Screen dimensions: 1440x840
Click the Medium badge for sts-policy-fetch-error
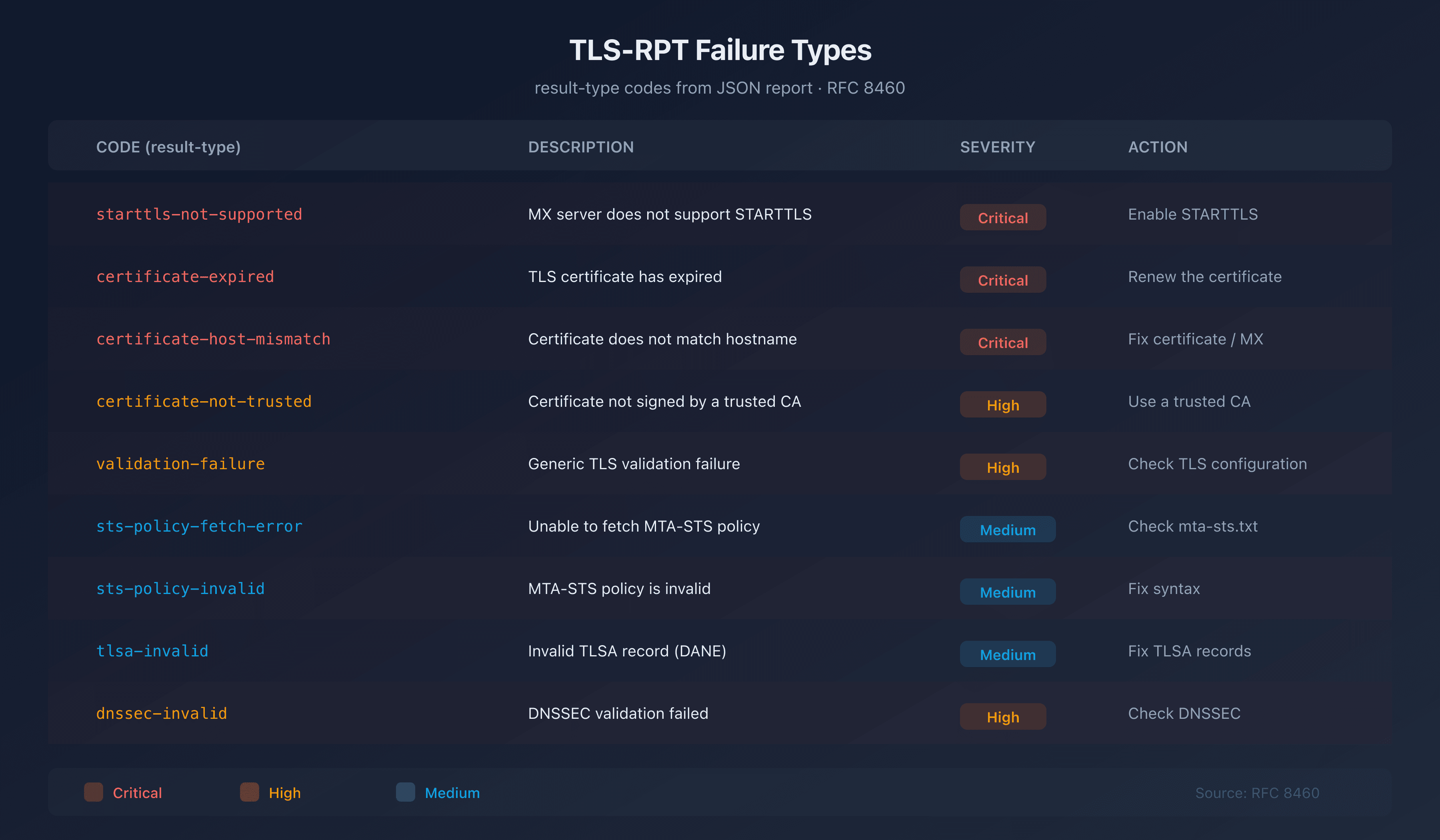[1008, 530]
